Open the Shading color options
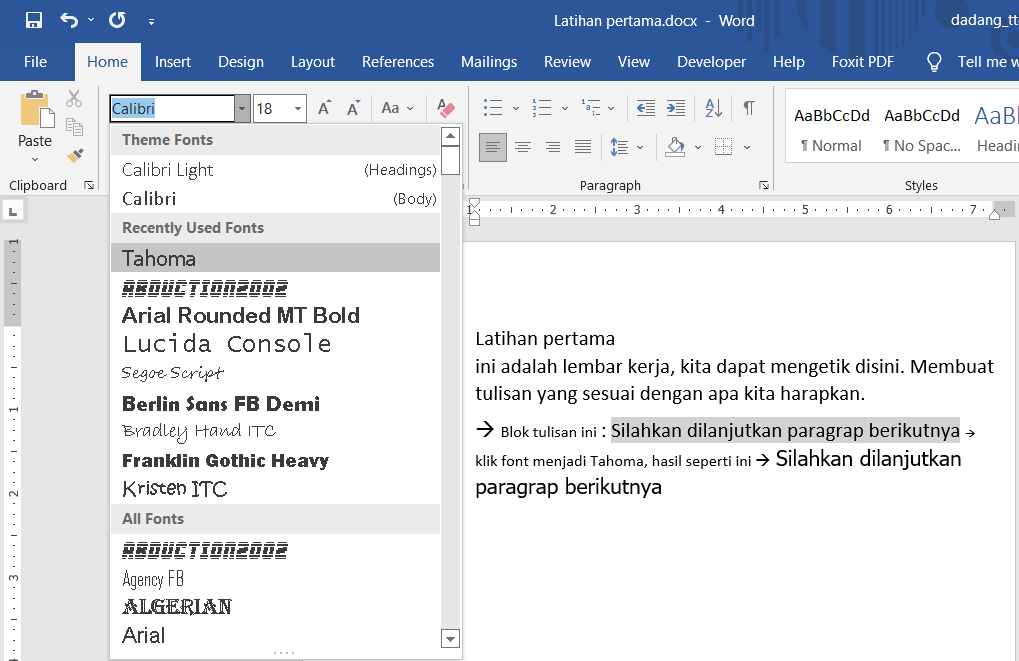Image resolution: width=1019 pixels, height=661 pixels. click(x=698, y=146)
